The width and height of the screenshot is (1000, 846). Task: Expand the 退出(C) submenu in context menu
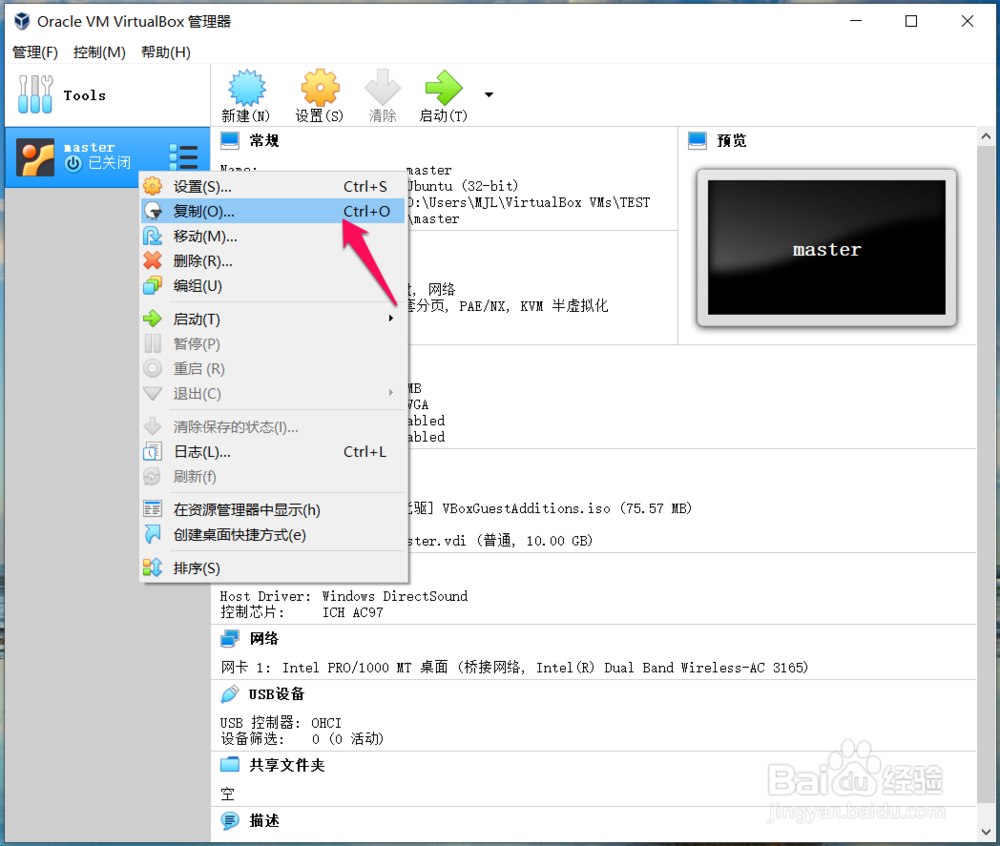pyautogui.click(x=273, y=394)
